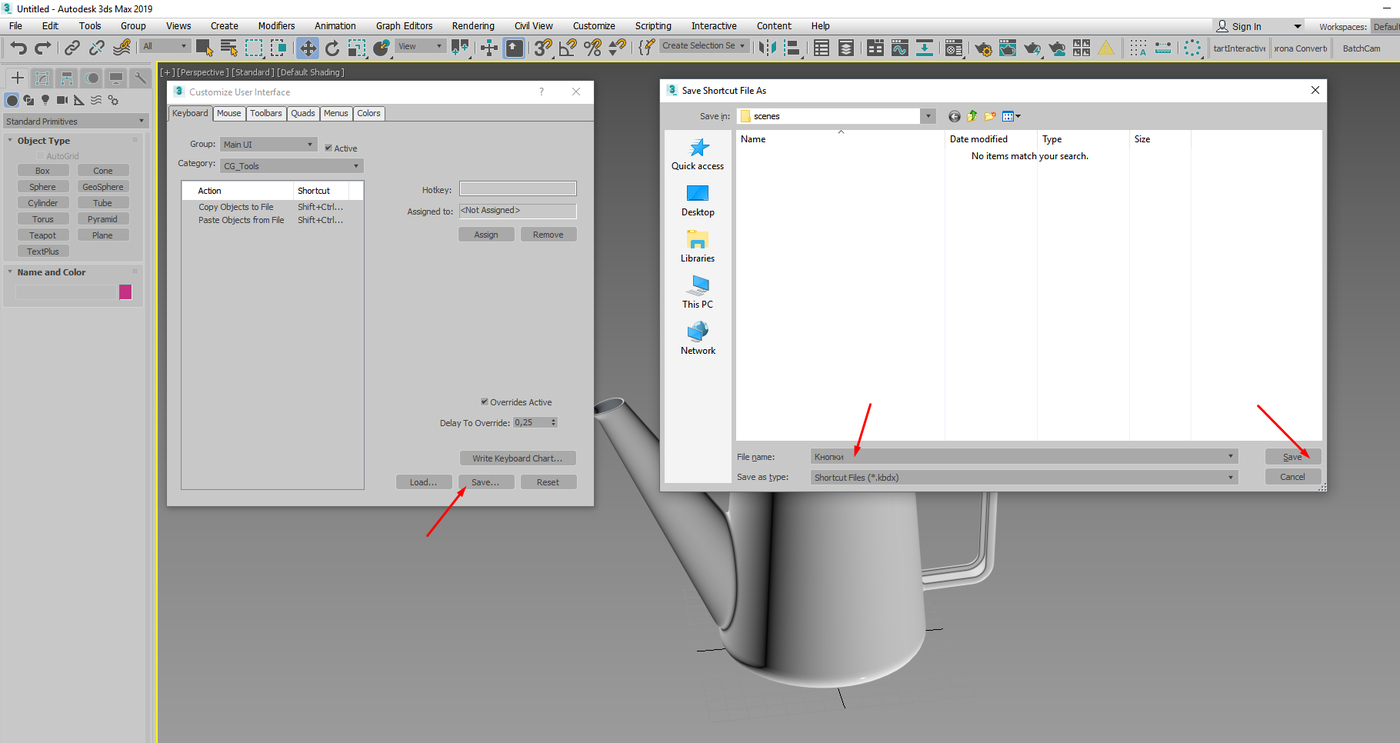Toggle the Angle Snap icon
The height and width of the screenshot is (743, 1400).
pyautogui.click(x=568, y=47)
